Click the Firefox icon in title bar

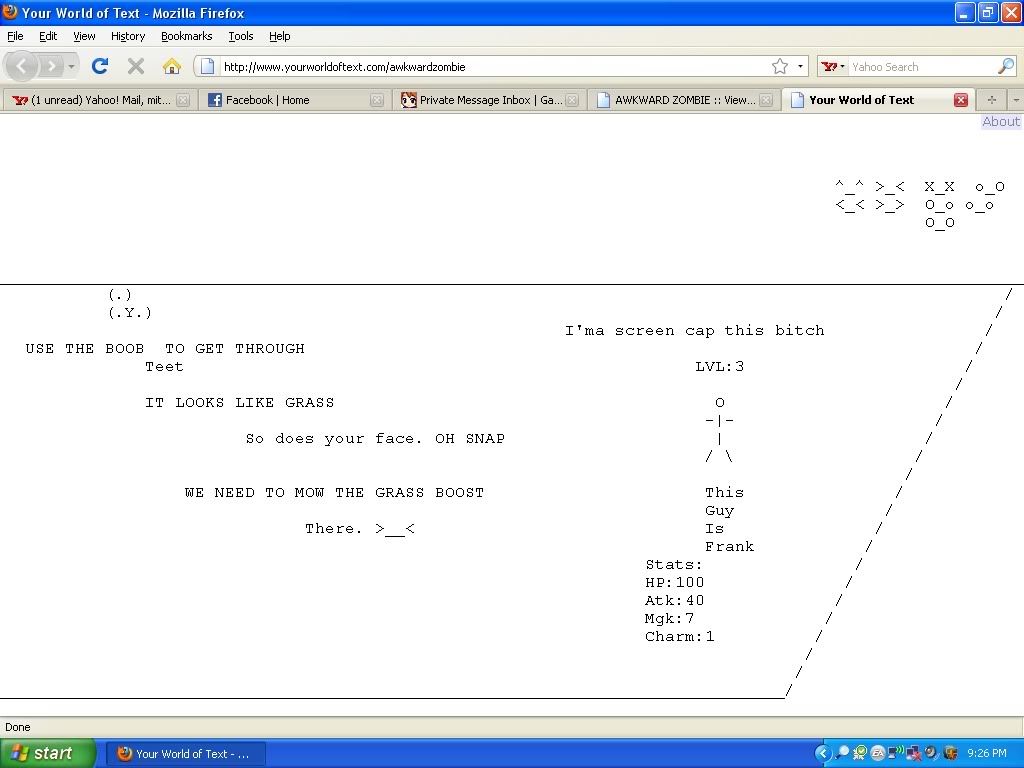(10, 12)
